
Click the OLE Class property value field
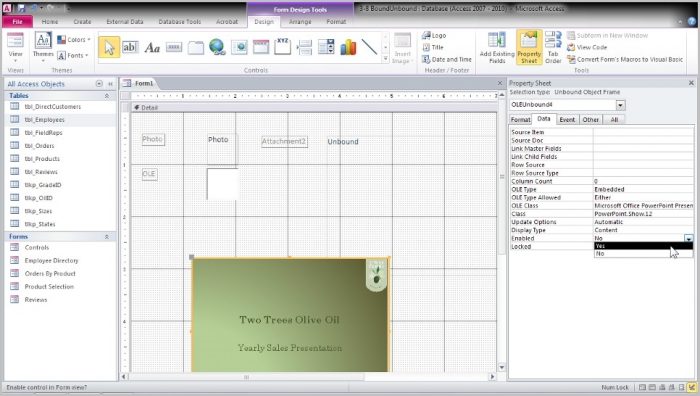click(x=643, y=206)
